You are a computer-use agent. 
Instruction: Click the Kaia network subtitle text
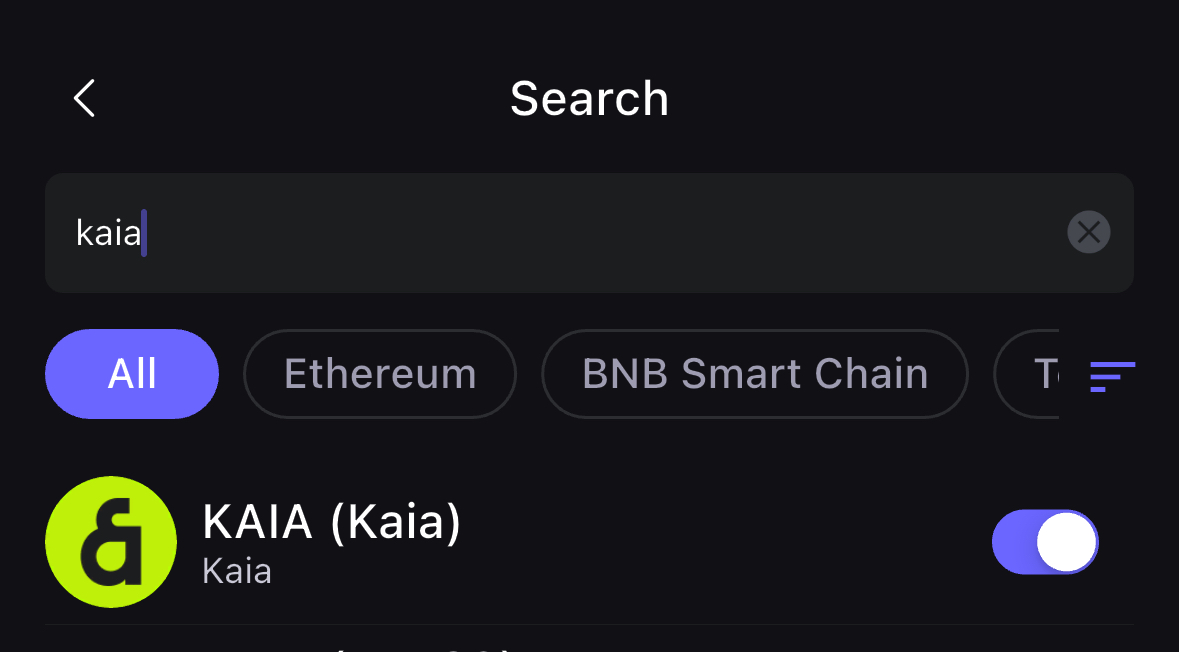(237, 572)
